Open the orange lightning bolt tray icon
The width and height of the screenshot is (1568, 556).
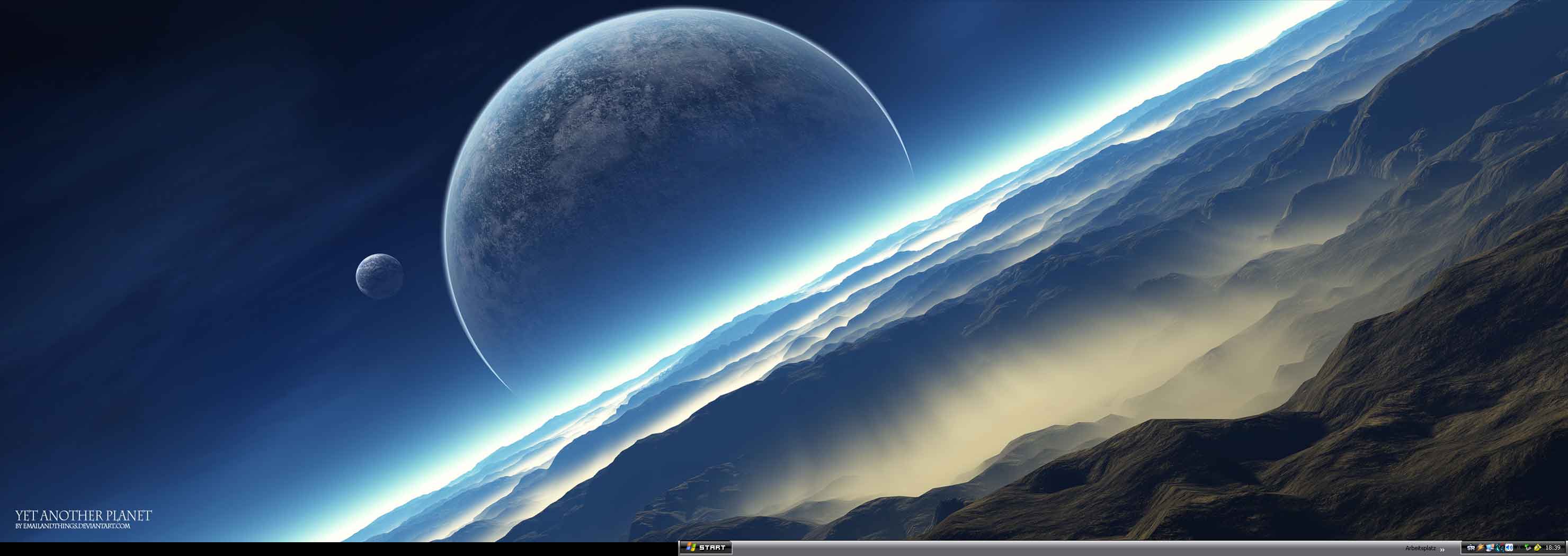[x=1481, y=548]
